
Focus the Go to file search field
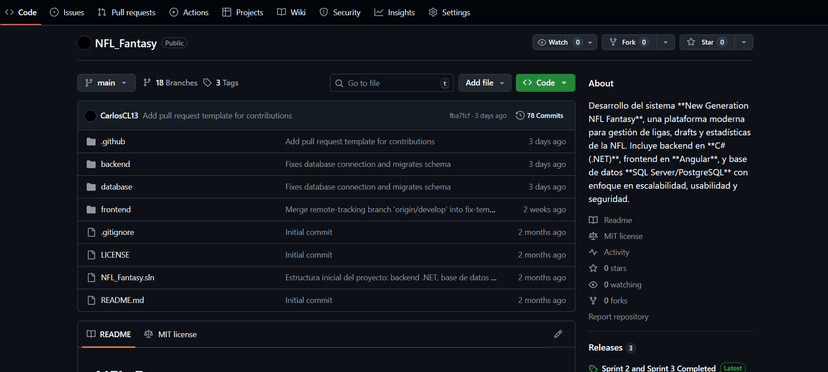click(391, 83)
